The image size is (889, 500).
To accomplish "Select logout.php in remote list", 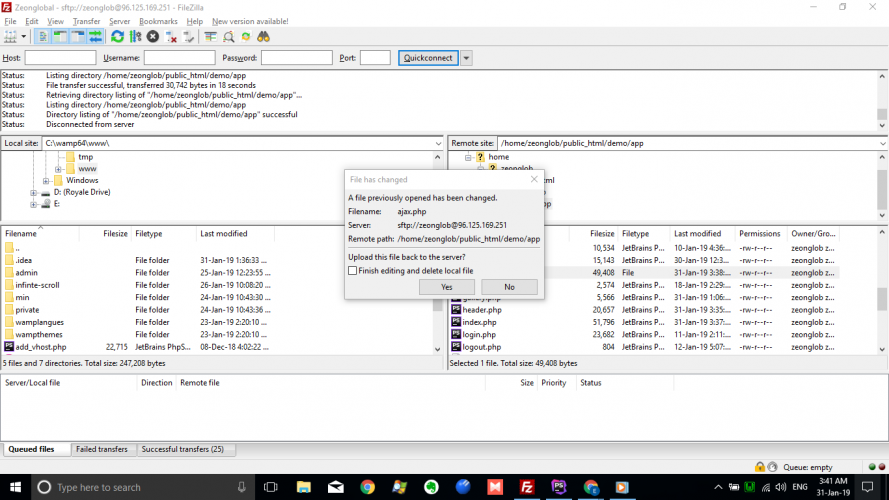I will [481, 347].
